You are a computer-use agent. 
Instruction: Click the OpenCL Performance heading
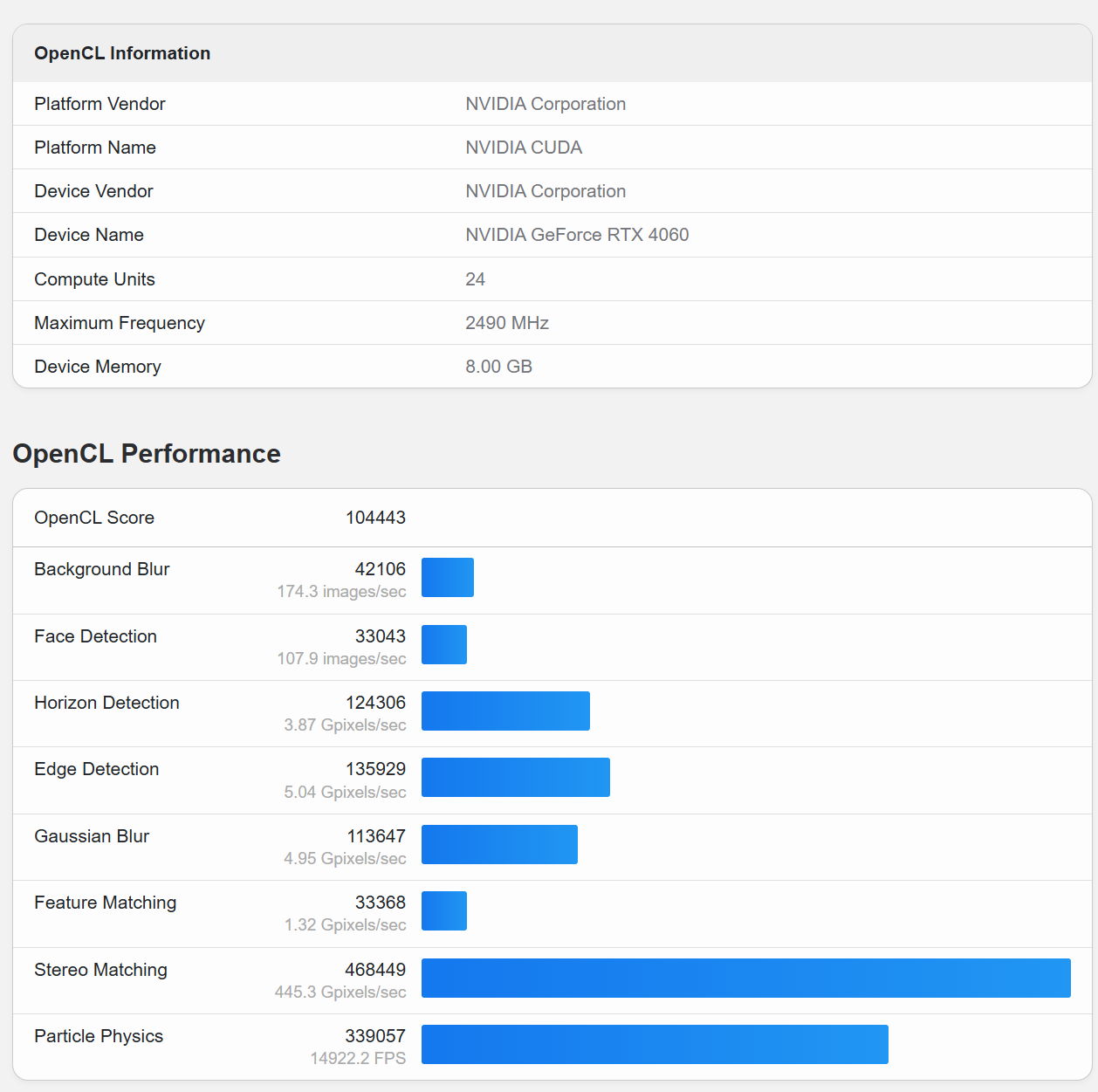pyautogui.click(x=147, y=454)
